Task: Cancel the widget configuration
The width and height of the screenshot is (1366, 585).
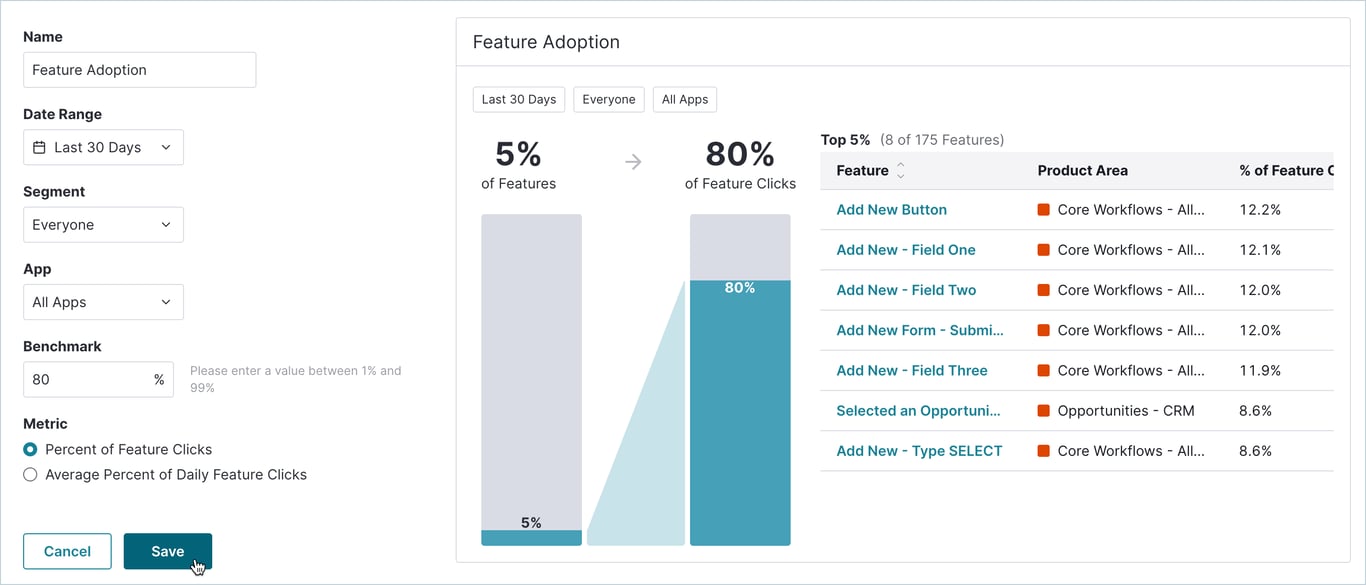Action: point(67,551)
